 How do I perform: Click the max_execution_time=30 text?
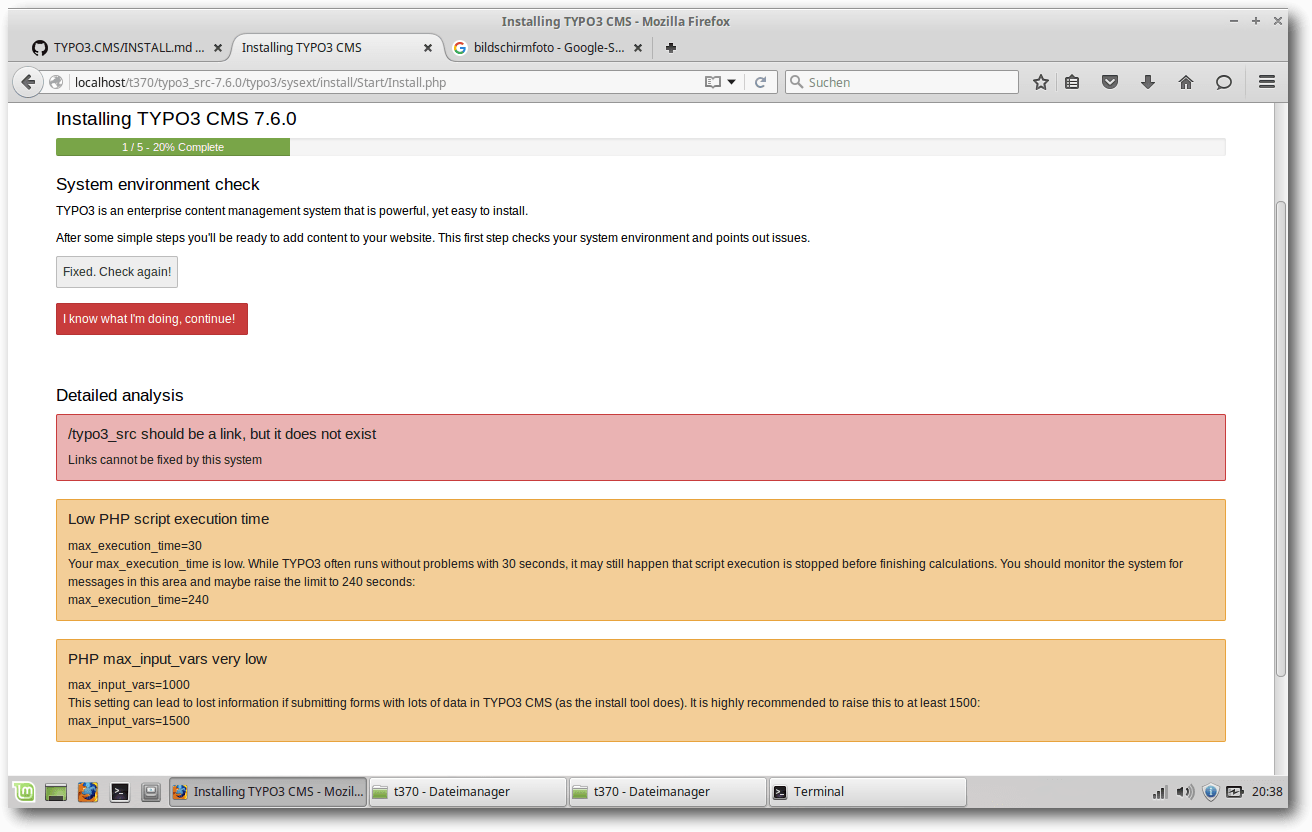click(135, 546)
